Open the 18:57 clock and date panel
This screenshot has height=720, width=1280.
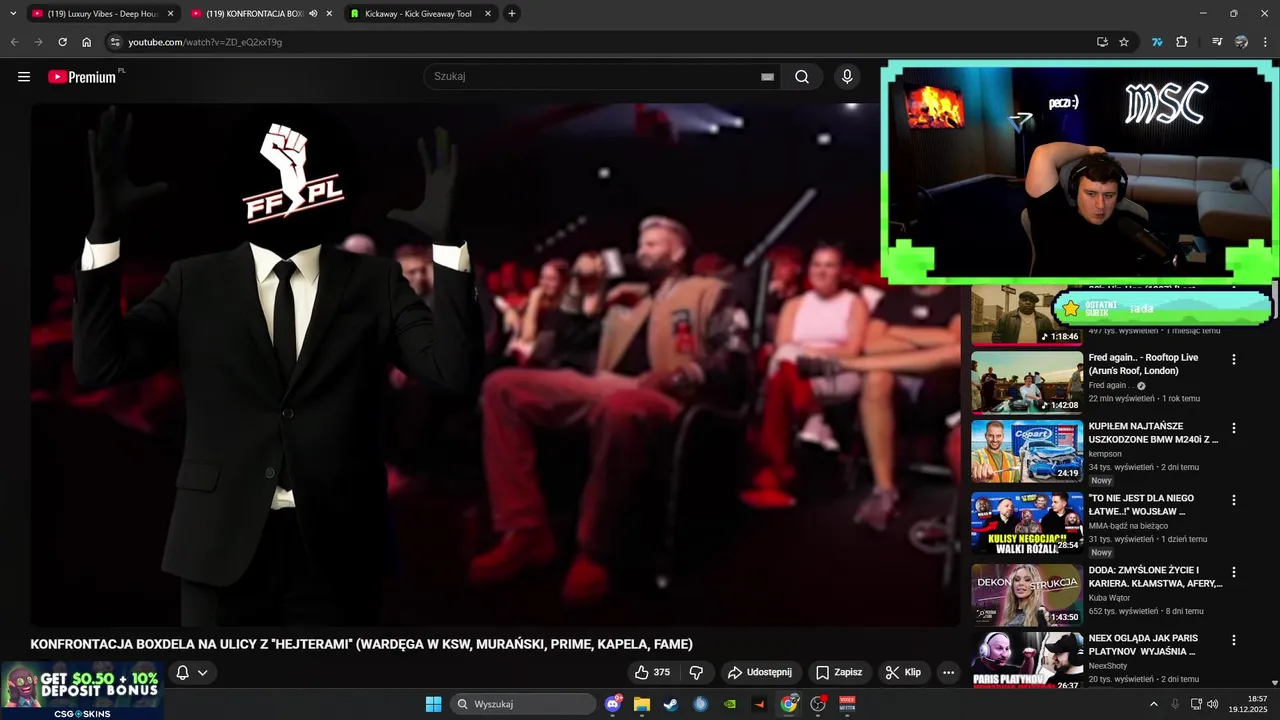[1249, 704]
